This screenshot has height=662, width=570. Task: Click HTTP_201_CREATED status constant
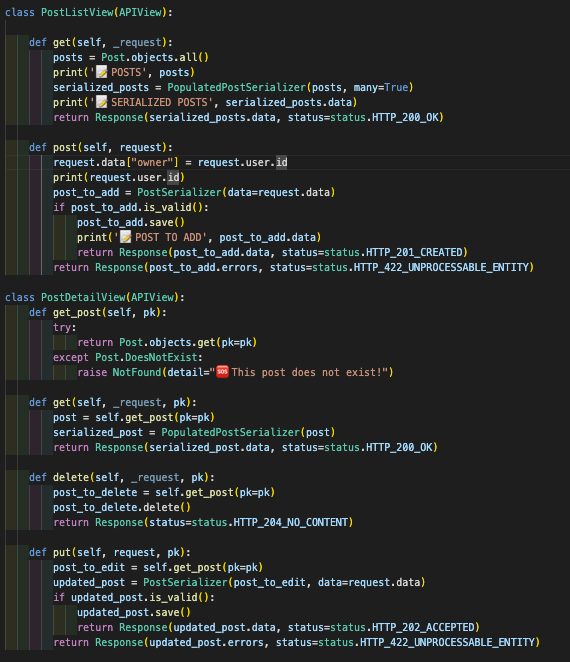click(414, 252)
